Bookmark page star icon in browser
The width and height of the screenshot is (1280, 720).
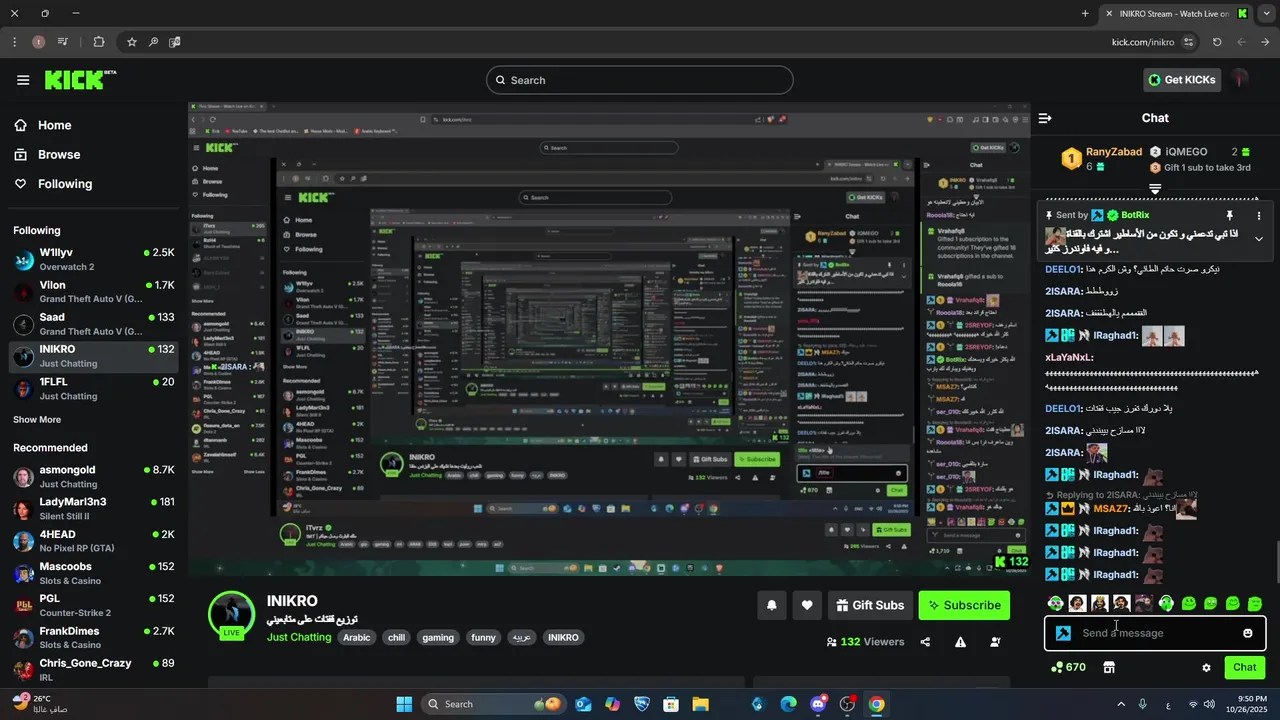coord(131,42)
